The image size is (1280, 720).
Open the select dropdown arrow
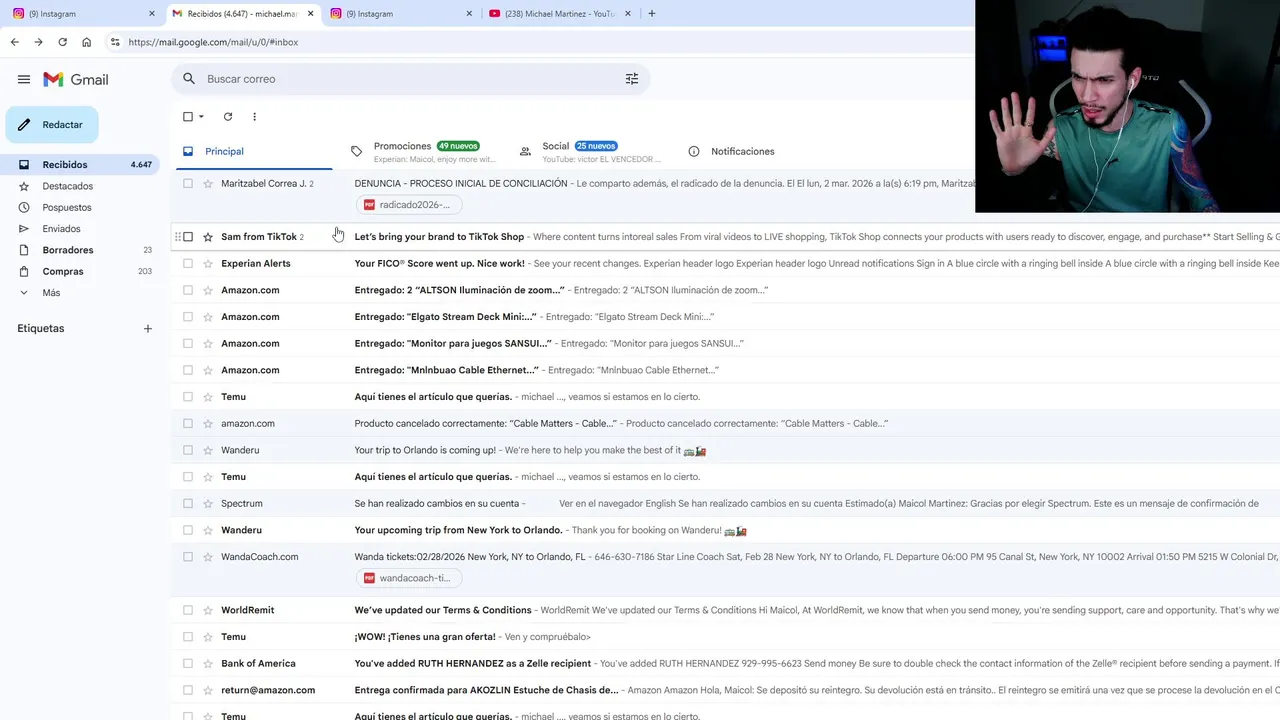coord(201,117)
